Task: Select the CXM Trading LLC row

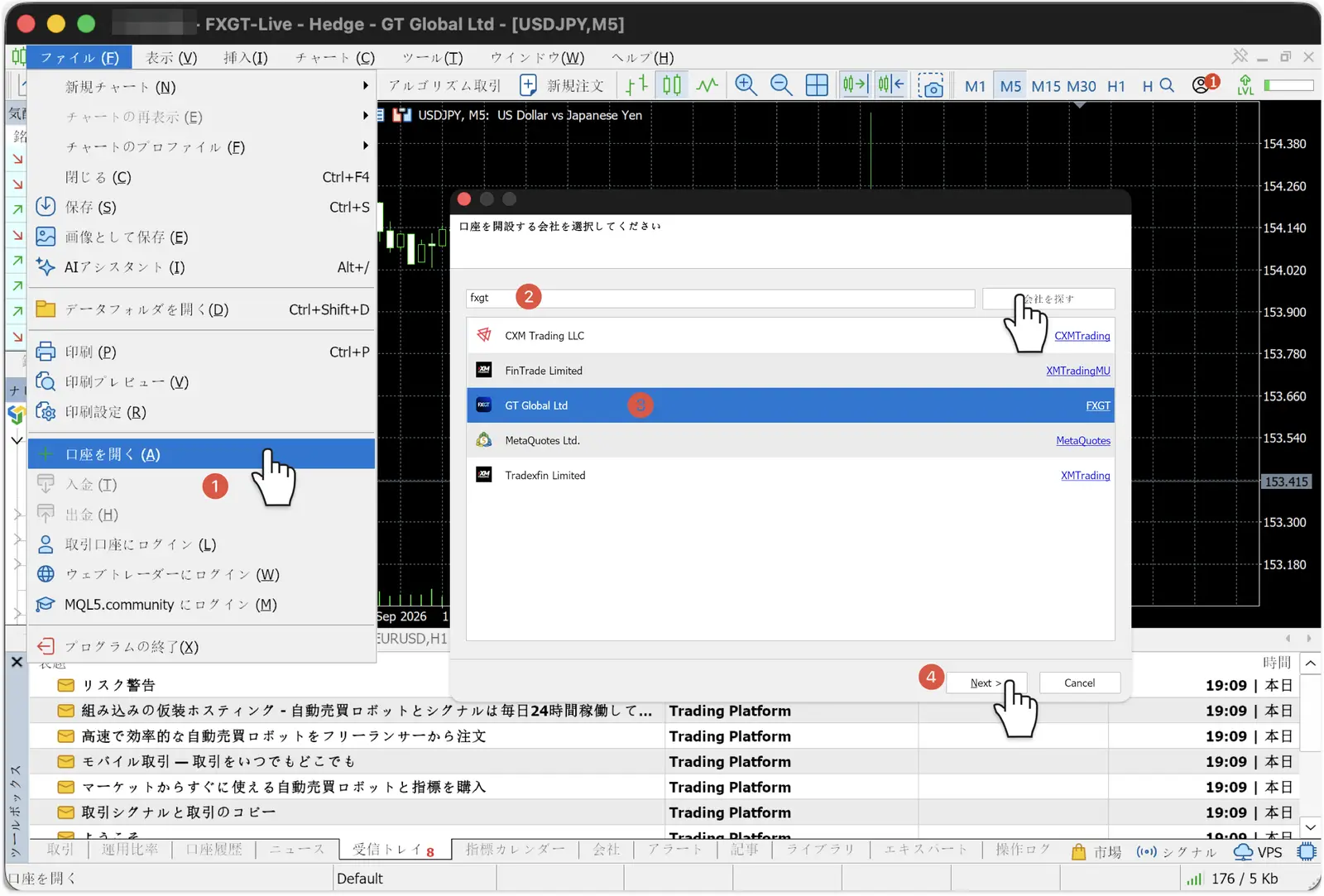Action: (790, 336)
